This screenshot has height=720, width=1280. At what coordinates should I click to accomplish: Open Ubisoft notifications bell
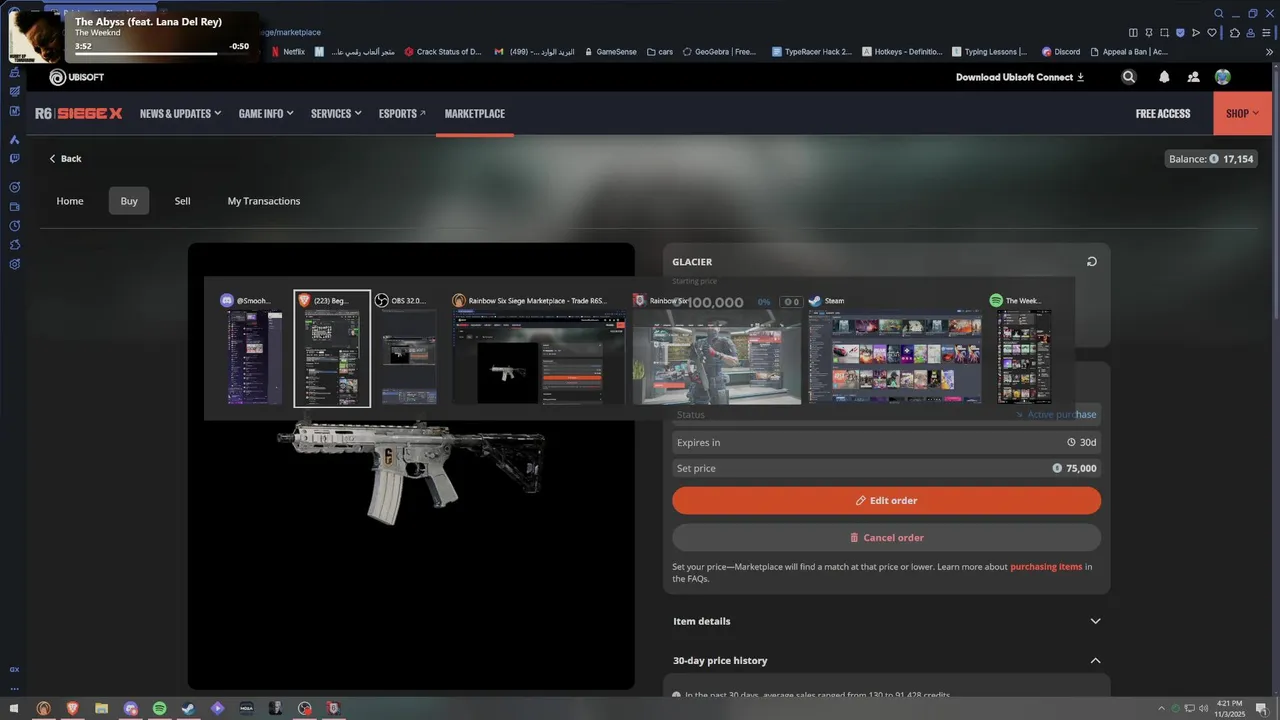tap(1164, 77)
